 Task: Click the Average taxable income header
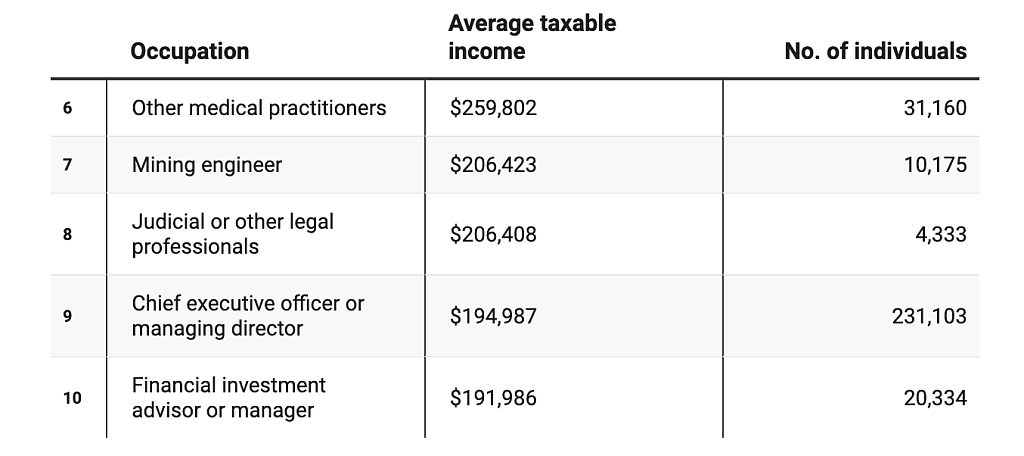(532, 37)
